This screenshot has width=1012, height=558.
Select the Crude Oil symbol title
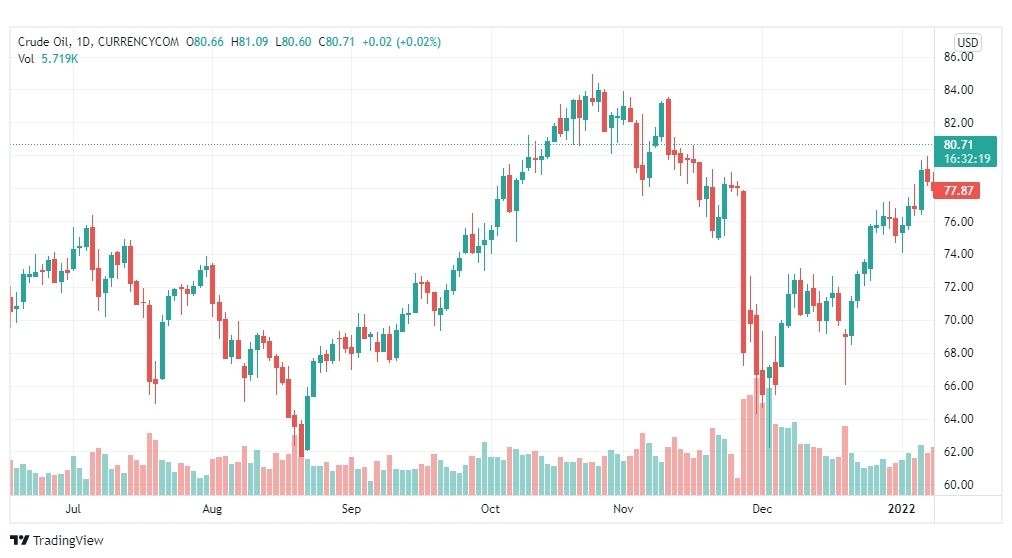pyautogui.click(x=44, y=42)
